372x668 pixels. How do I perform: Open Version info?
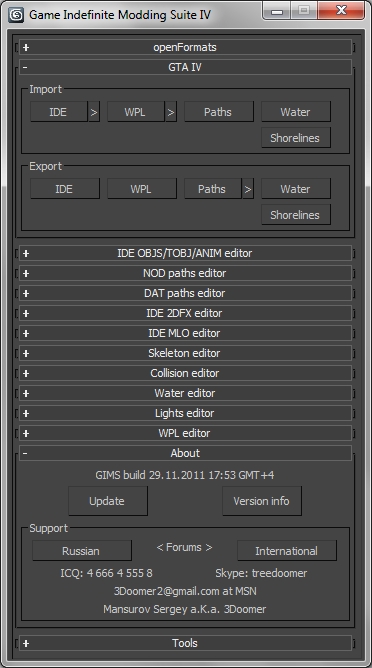pyautogui.click(x=262, y=501)
